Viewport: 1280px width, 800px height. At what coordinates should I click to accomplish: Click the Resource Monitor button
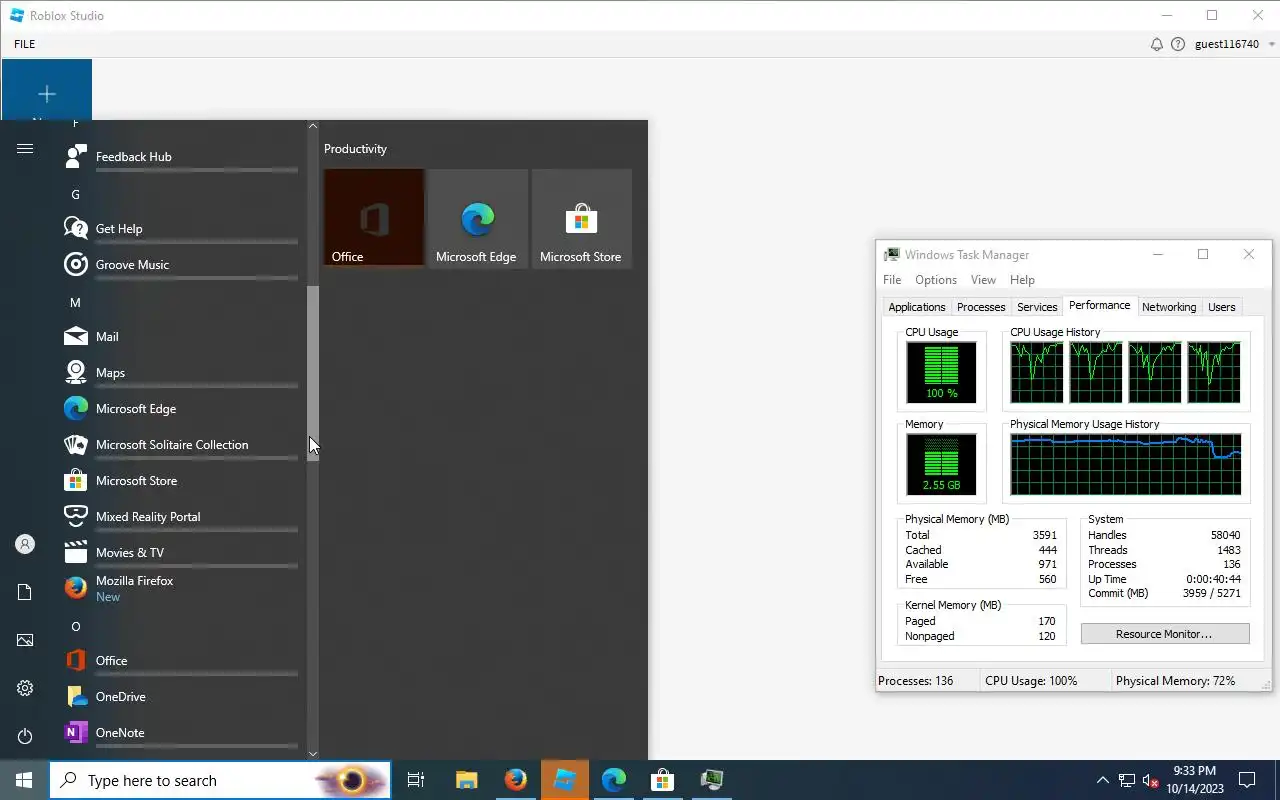[1165, 634]
